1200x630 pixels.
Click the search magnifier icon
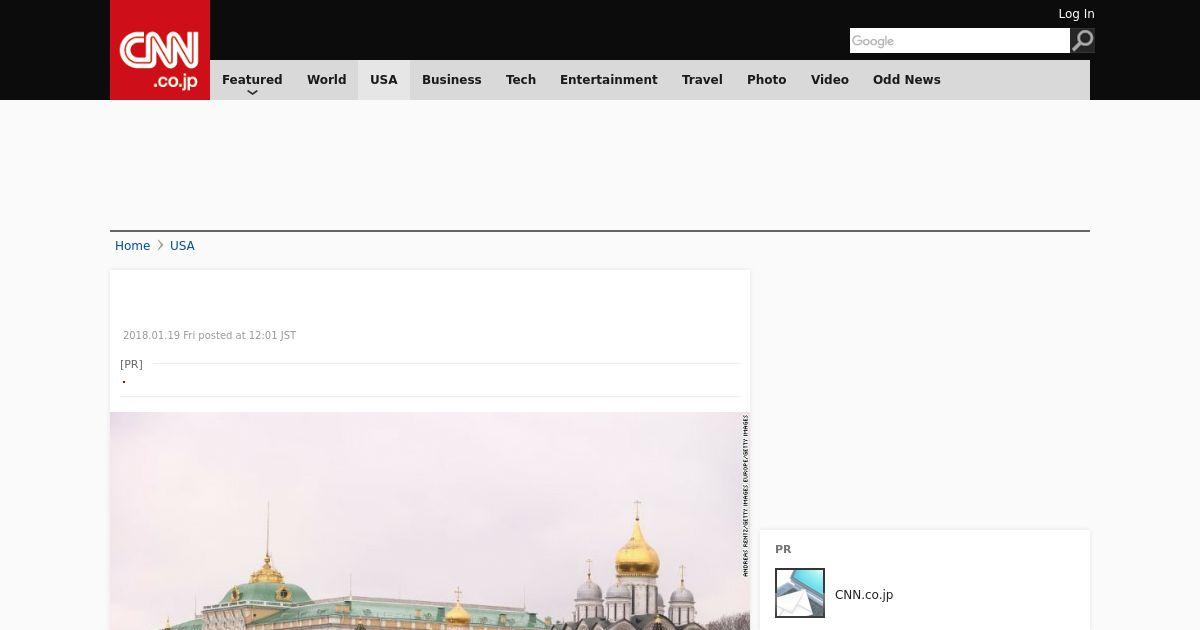[1083, 40]
